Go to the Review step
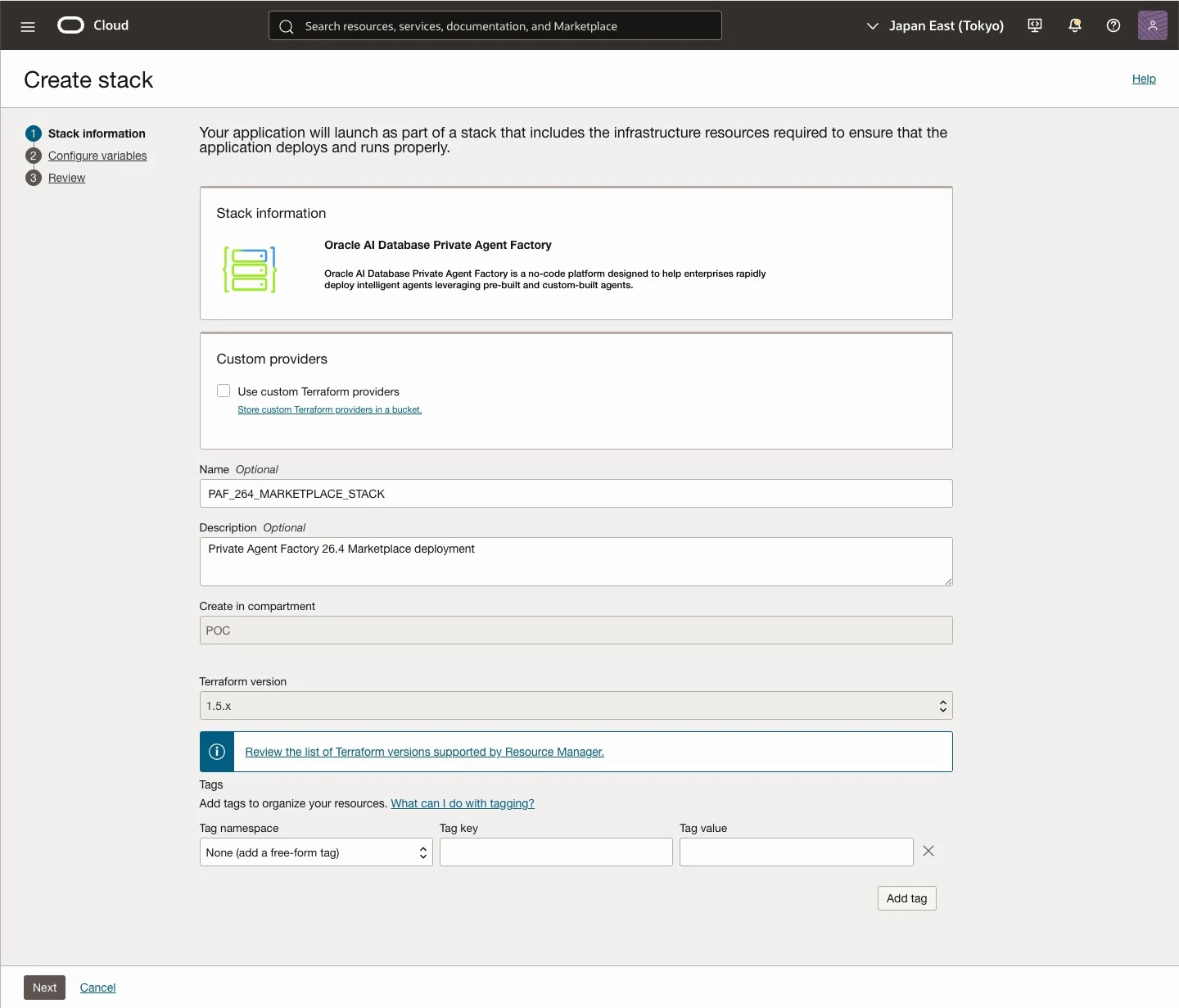 coord(66,178)
